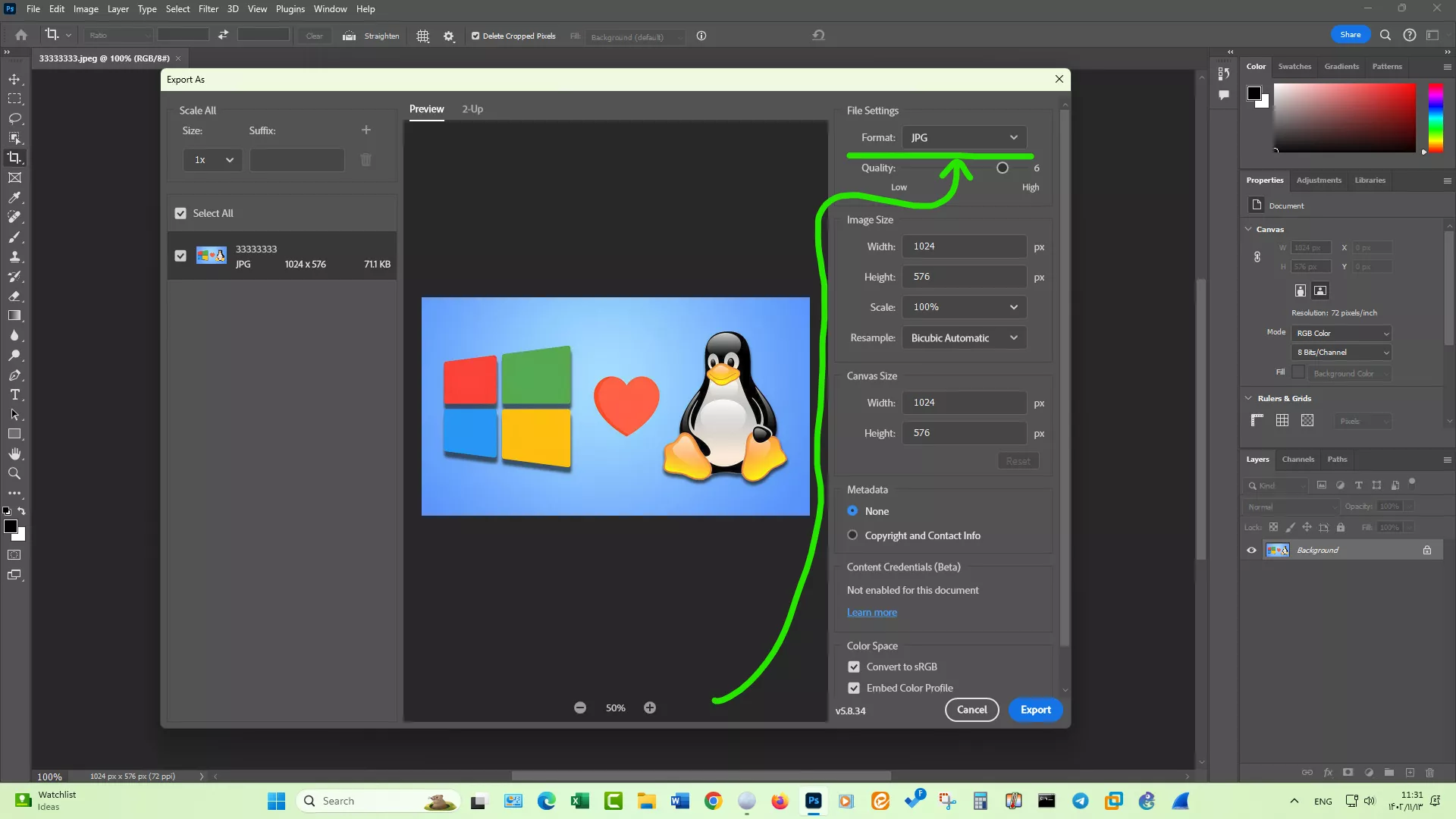Select the Zoom tool in toolbar
1456x819 pixels.
14,473
